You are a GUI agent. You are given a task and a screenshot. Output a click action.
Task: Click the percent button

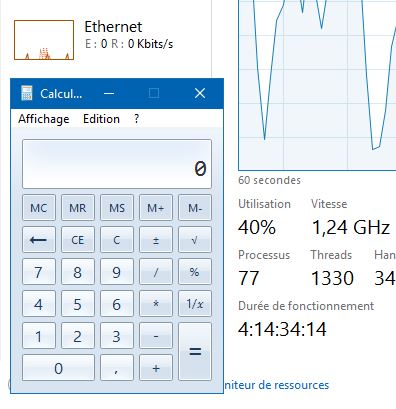click(x=195, y=272)
